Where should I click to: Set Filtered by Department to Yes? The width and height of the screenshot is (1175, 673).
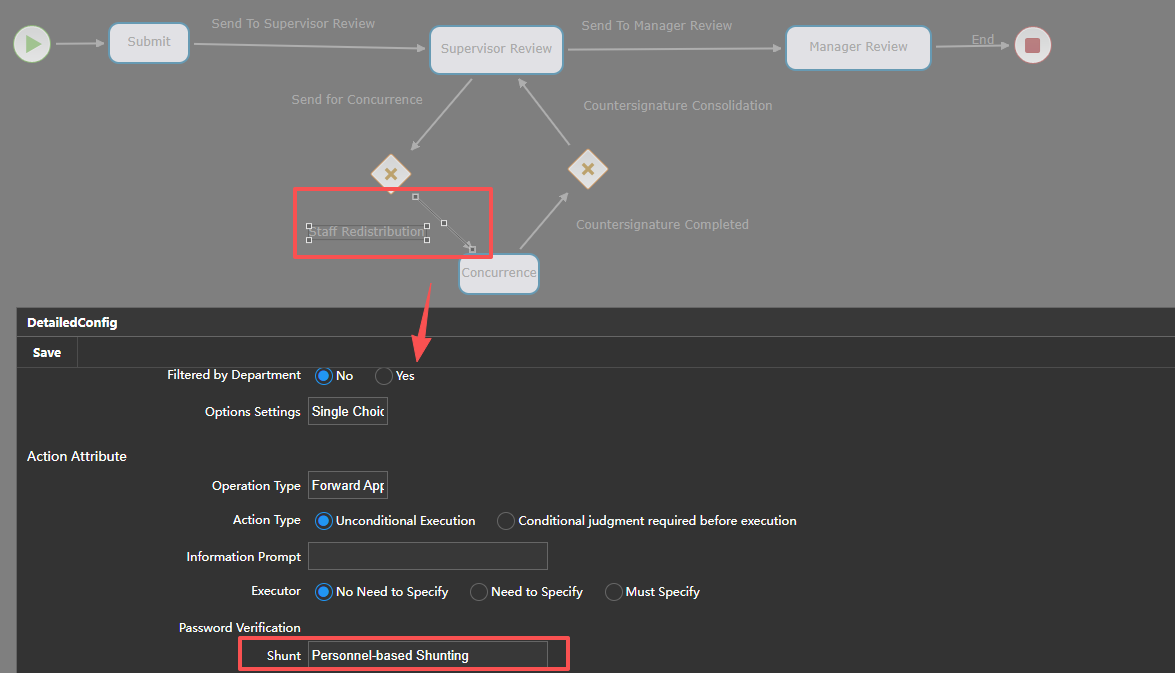click(384, 376)
